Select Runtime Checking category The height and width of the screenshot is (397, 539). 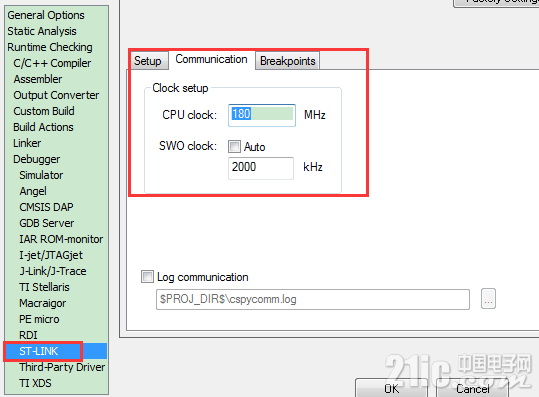[50, 47]
